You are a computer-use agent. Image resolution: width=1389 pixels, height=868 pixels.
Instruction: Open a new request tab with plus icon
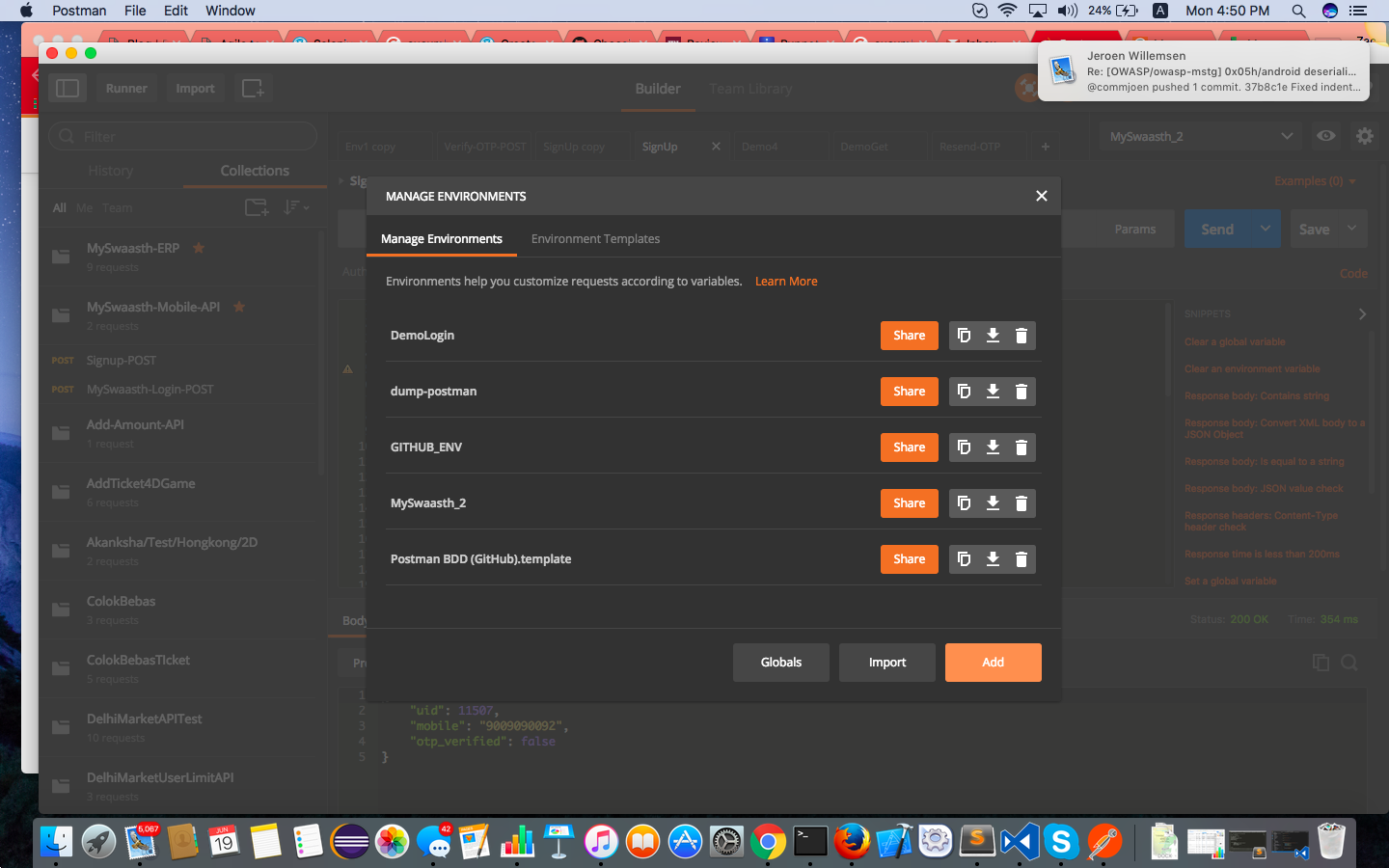1045,147
